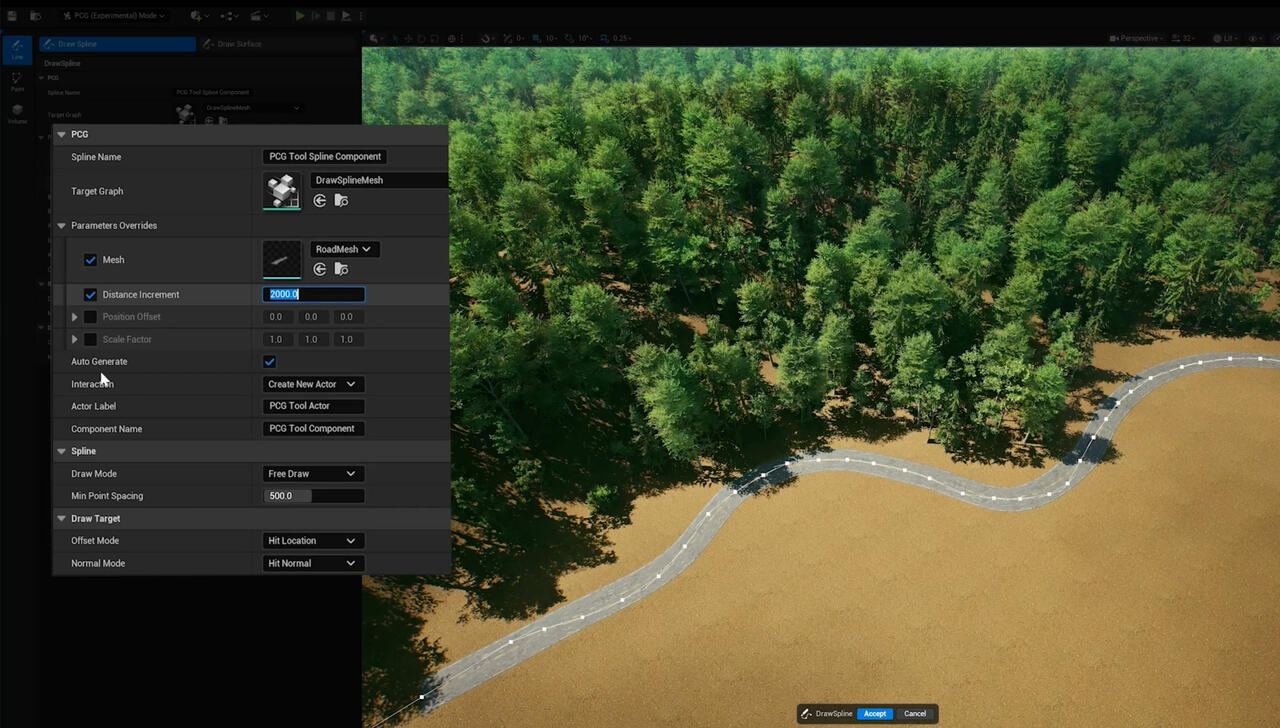Expand the Scale Factor row arrow
Viewport: 1280px width, 728px height.
(x=74, y=340)
